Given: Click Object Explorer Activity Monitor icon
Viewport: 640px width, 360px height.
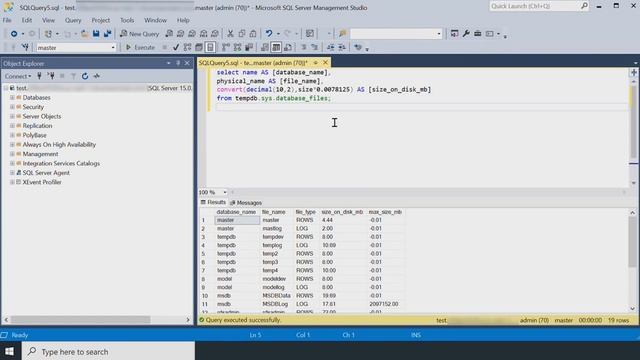Looking at the screenshot, I should point(97,76).
